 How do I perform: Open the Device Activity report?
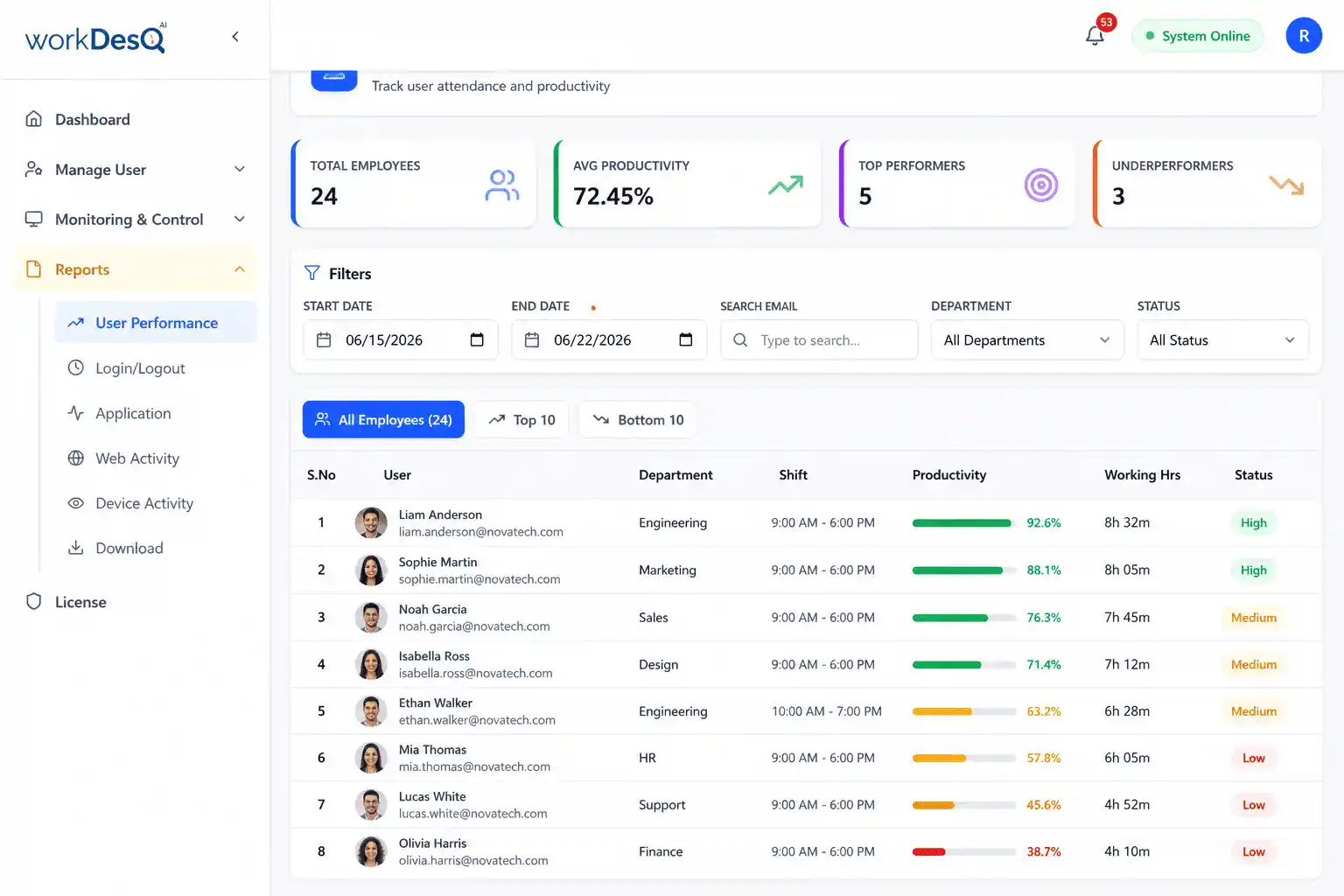[144, 503]
